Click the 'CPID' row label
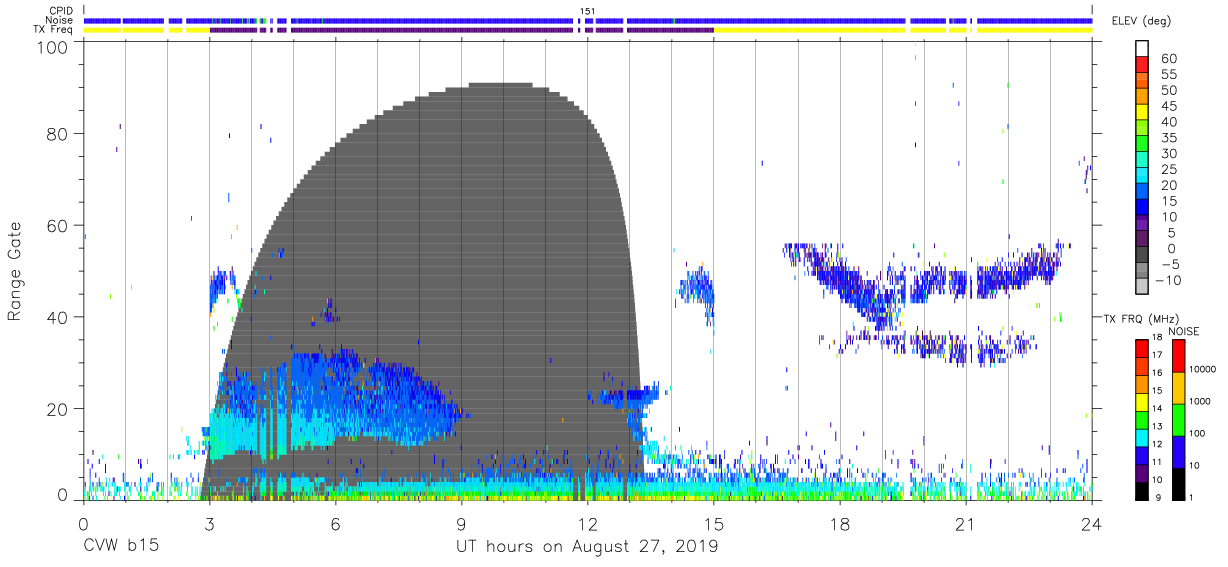 click(61, 11)
